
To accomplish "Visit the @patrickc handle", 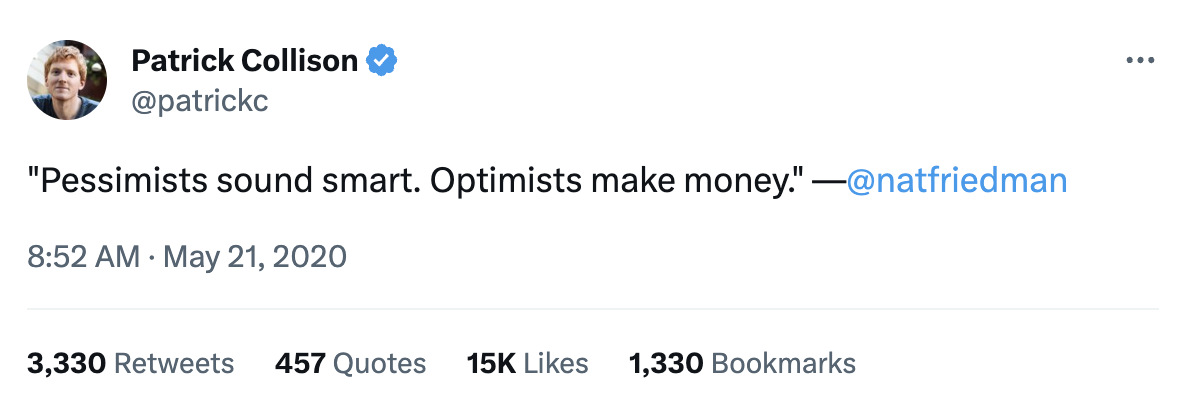I will [x=200, y=101].
